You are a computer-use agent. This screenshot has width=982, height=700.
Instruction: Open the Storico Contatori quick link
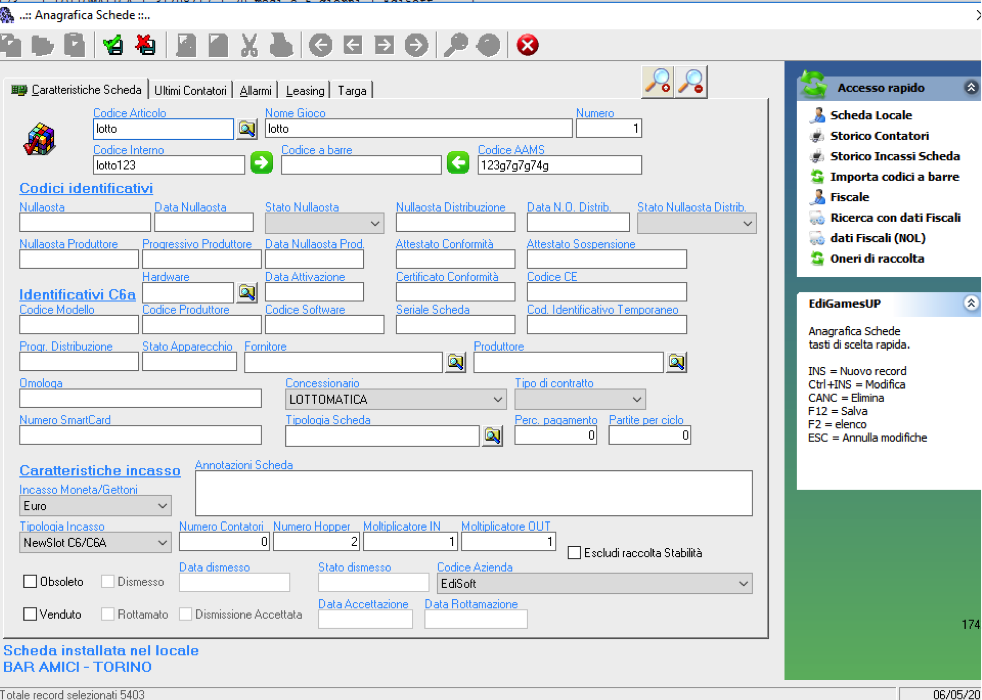(879, 136)
